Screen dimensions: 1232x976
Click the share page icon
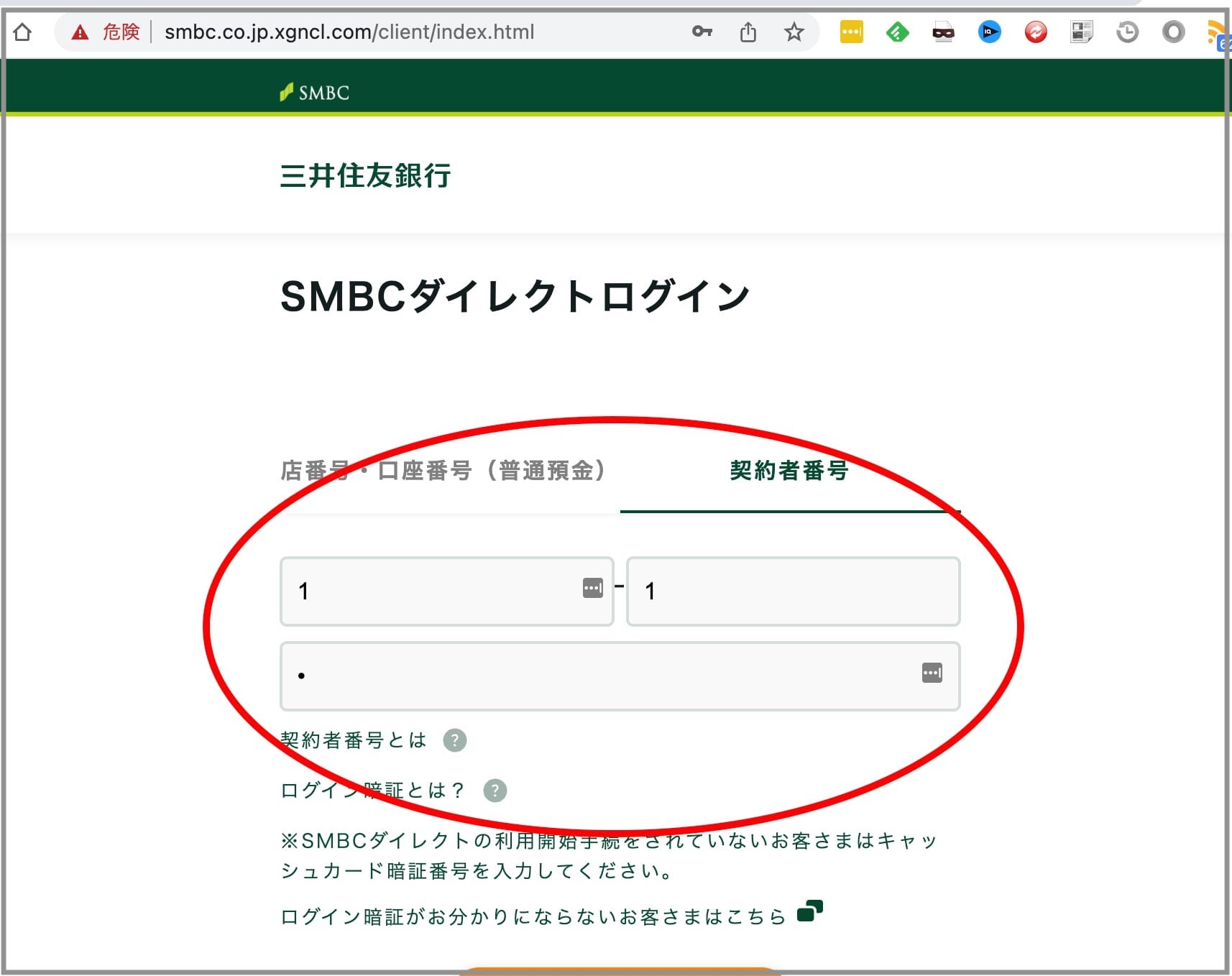[748, 32]
